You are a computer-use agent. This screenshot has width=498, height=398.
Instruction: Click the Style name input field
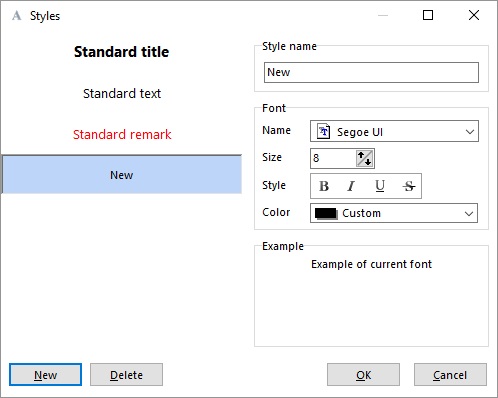coord(371,72)
